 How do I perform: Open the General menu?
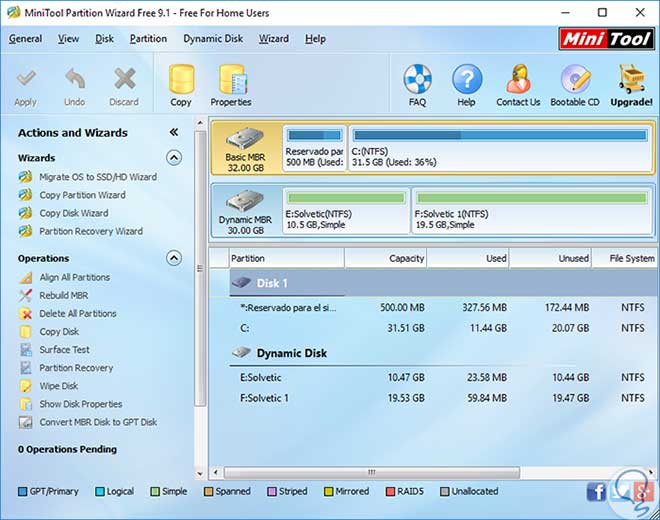click(25, 39)
